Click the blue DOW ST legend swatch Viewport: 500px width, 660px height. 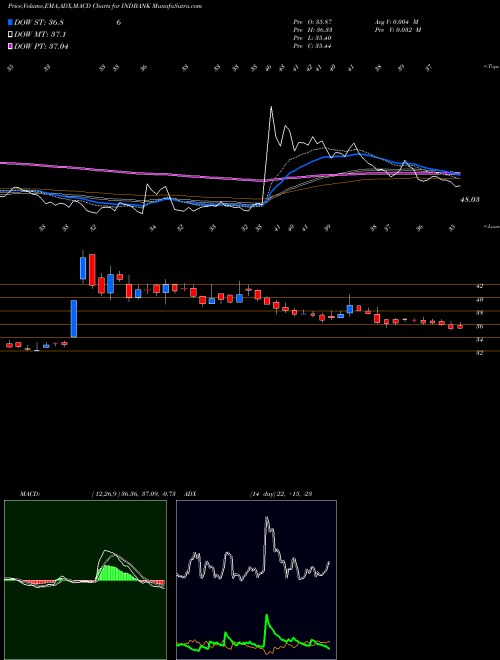click(x=10, y=23)
